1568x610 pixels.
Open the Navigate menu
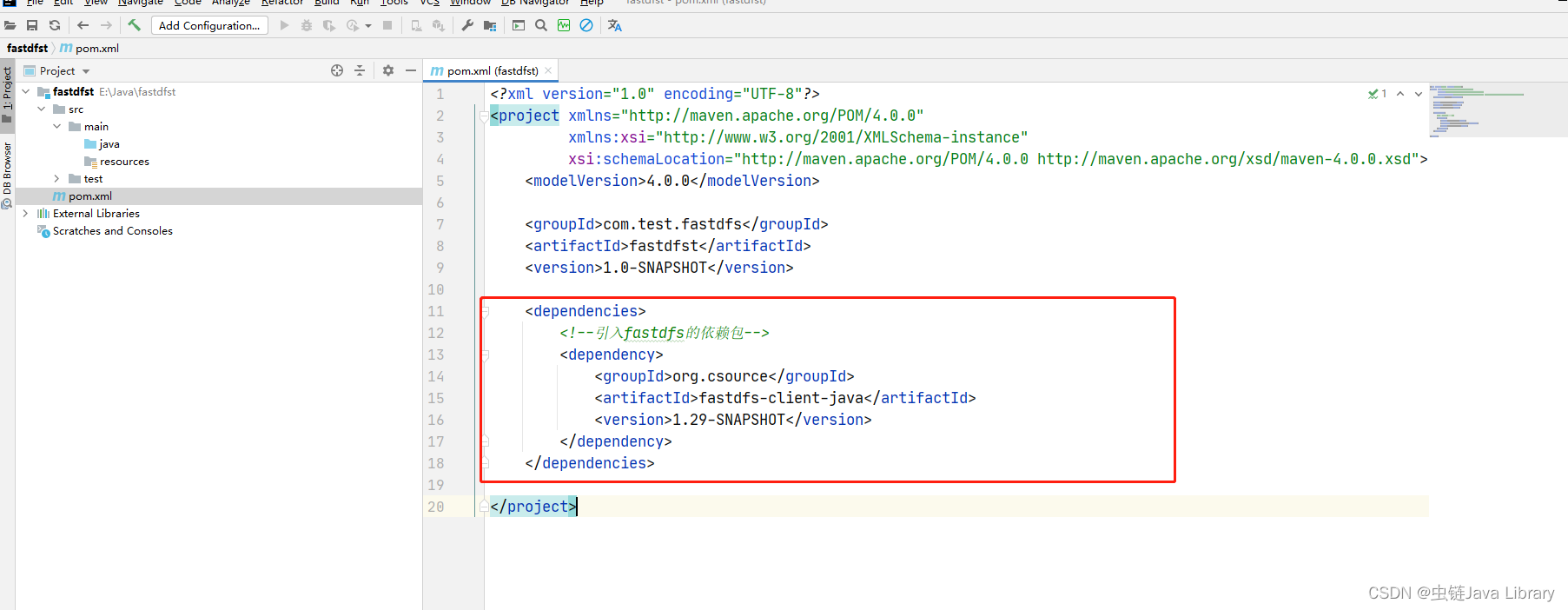click(x=141, y=3)
